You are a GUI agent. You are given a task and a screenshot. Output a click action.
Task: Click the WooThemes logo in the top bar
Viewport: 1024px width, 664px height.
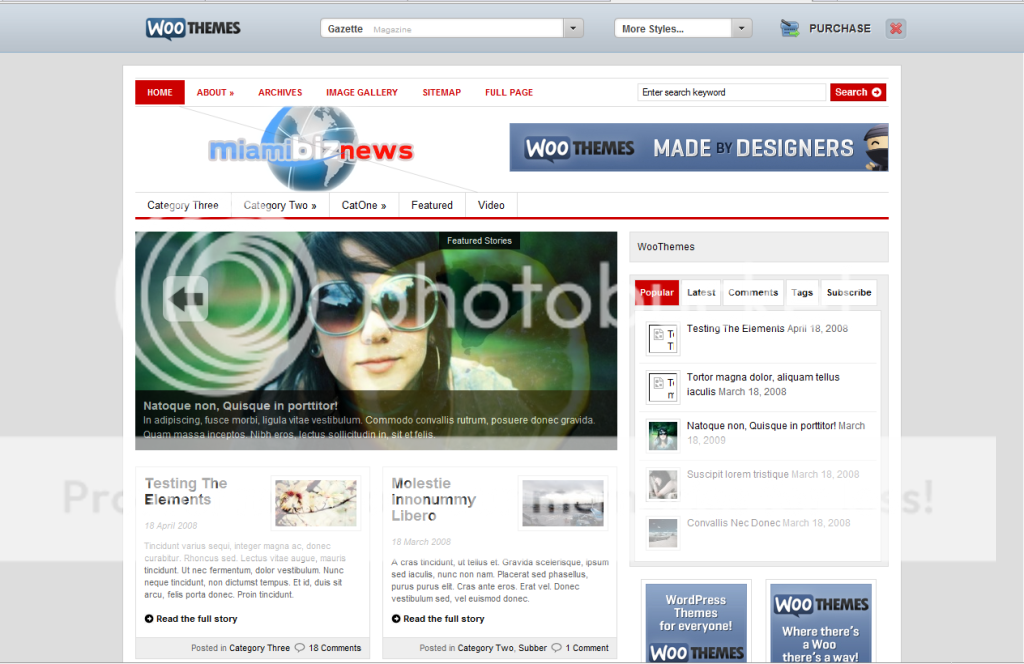193,28
